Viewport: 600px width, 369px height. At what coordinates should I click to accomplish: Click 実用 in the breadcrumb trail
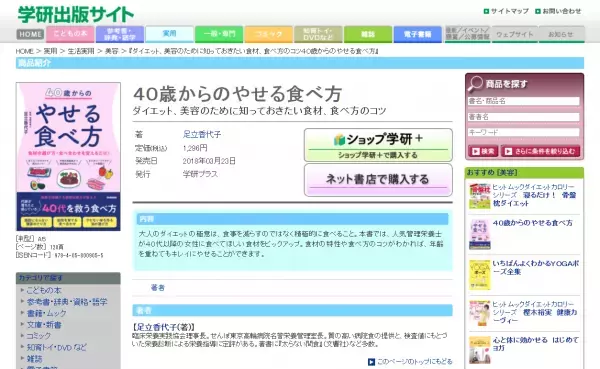pos(50,51)
